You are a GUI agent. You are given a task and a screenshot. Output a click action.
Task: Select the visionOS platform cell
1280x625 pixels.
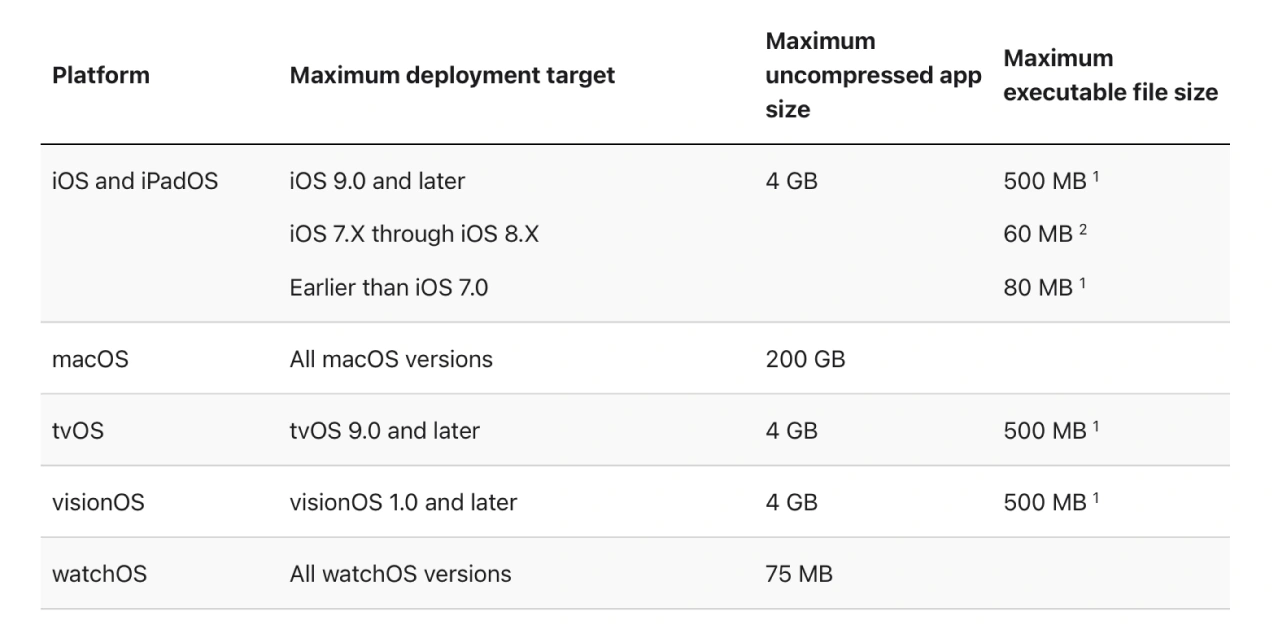[98, 502]
